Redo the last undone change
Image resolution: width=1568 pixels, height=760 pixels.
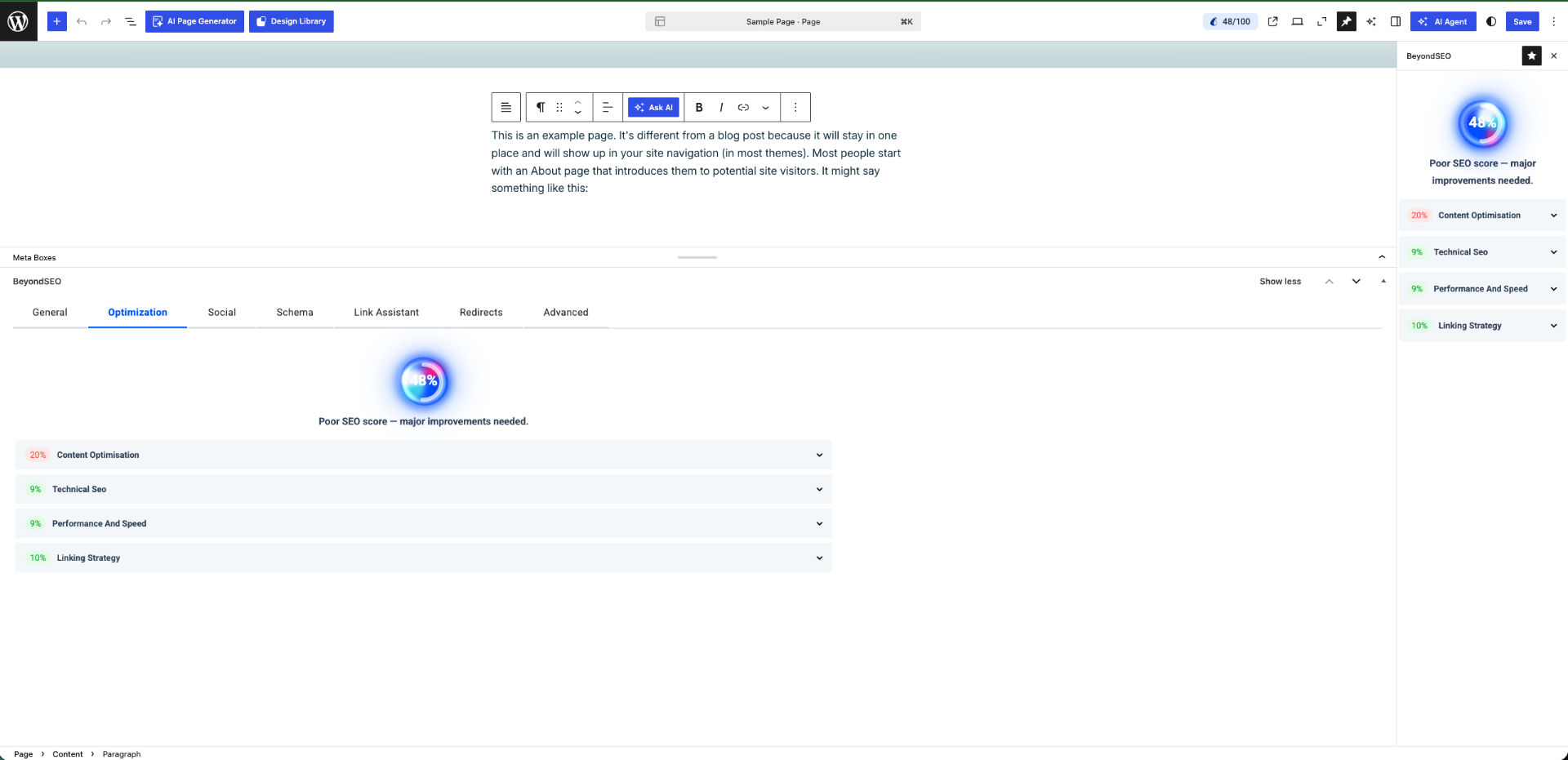click(x=106, y=21)
